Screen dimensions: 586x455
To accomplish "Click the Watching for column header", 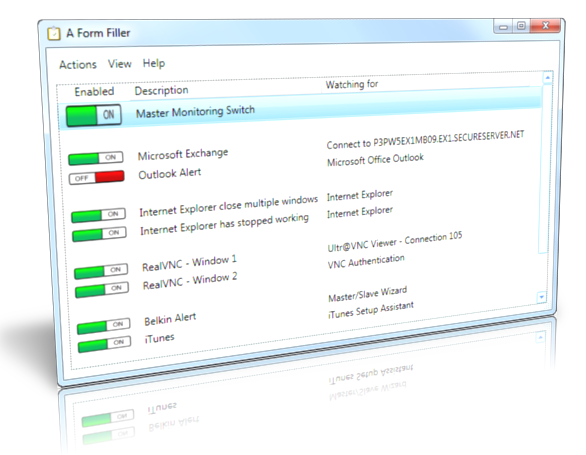I will (352, 84).
